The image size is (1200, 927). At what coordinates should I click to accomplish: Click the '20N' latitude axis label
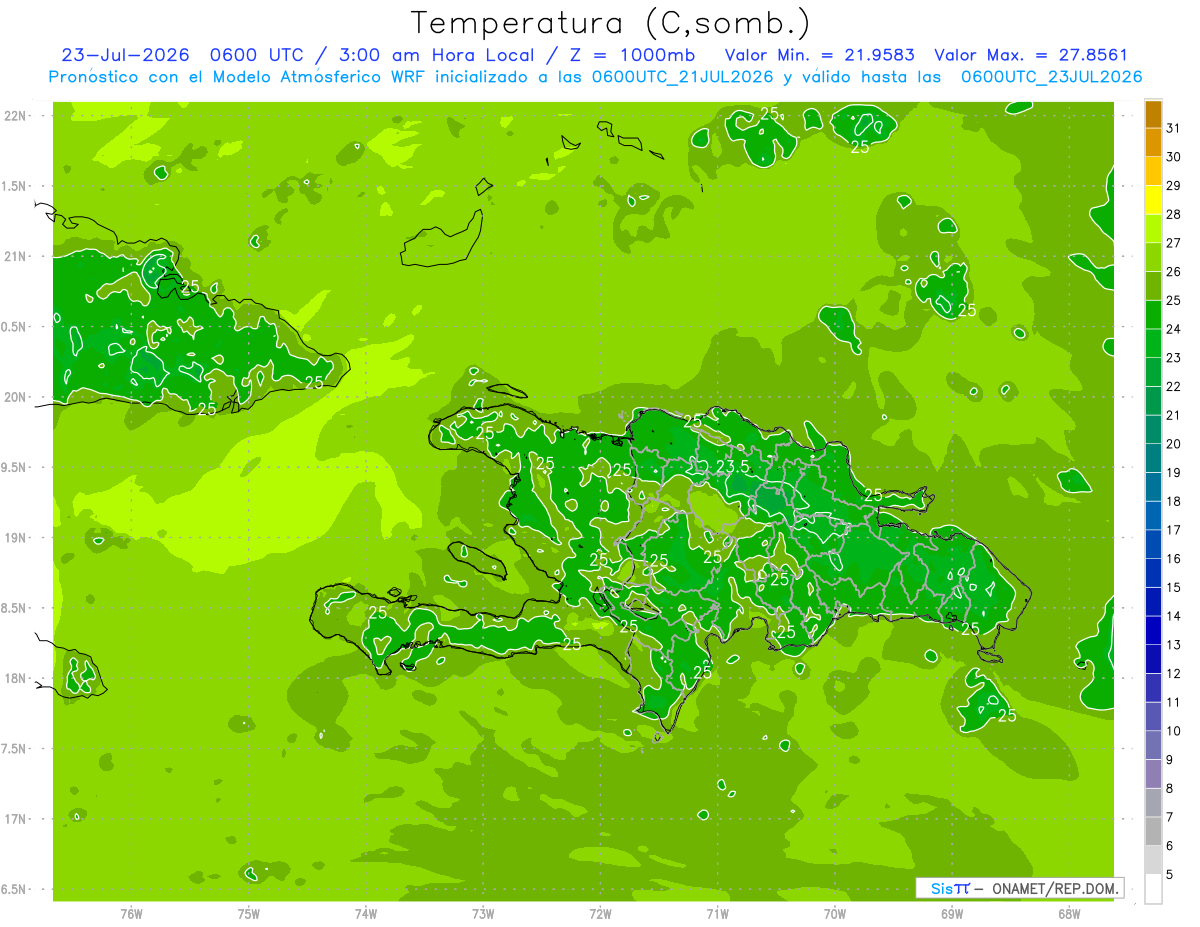[x=16, y=397]
